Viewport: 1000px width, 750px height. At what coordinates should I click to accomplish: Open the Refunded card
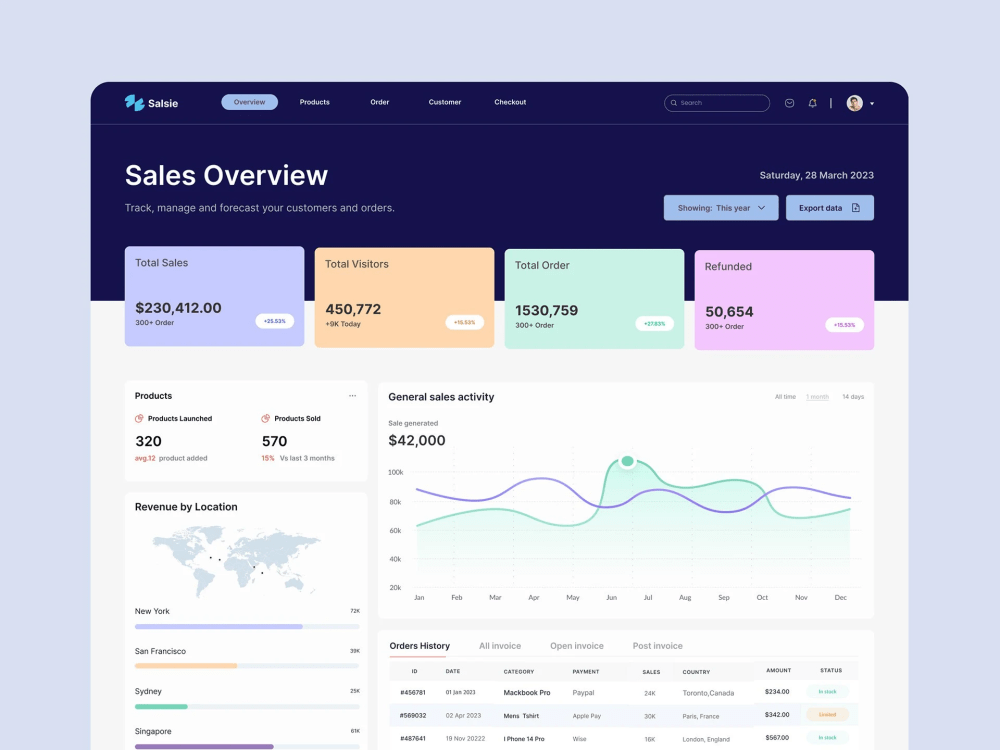click(784, 300)
